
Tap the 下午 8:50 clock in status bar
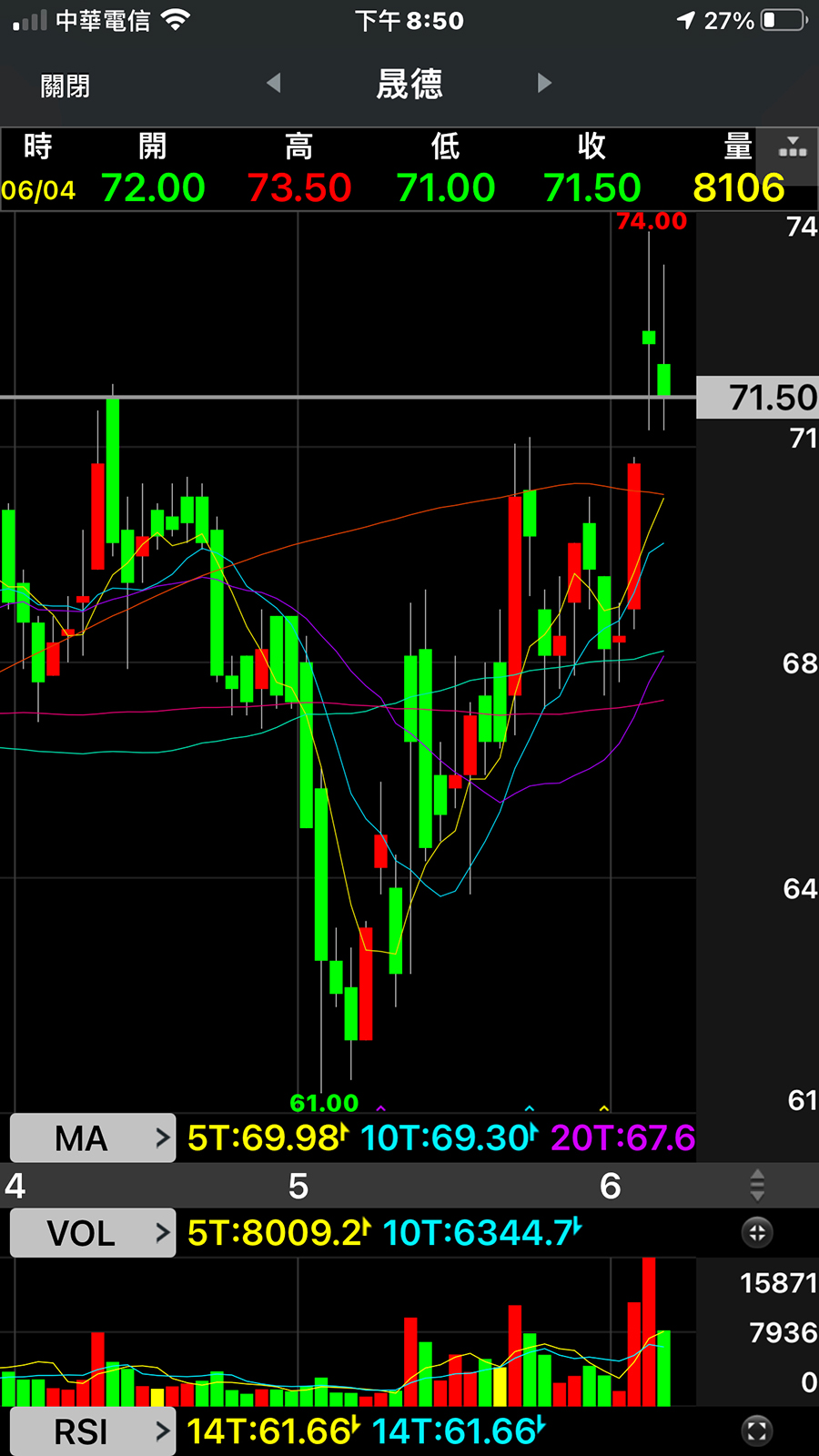coord(409,20)
